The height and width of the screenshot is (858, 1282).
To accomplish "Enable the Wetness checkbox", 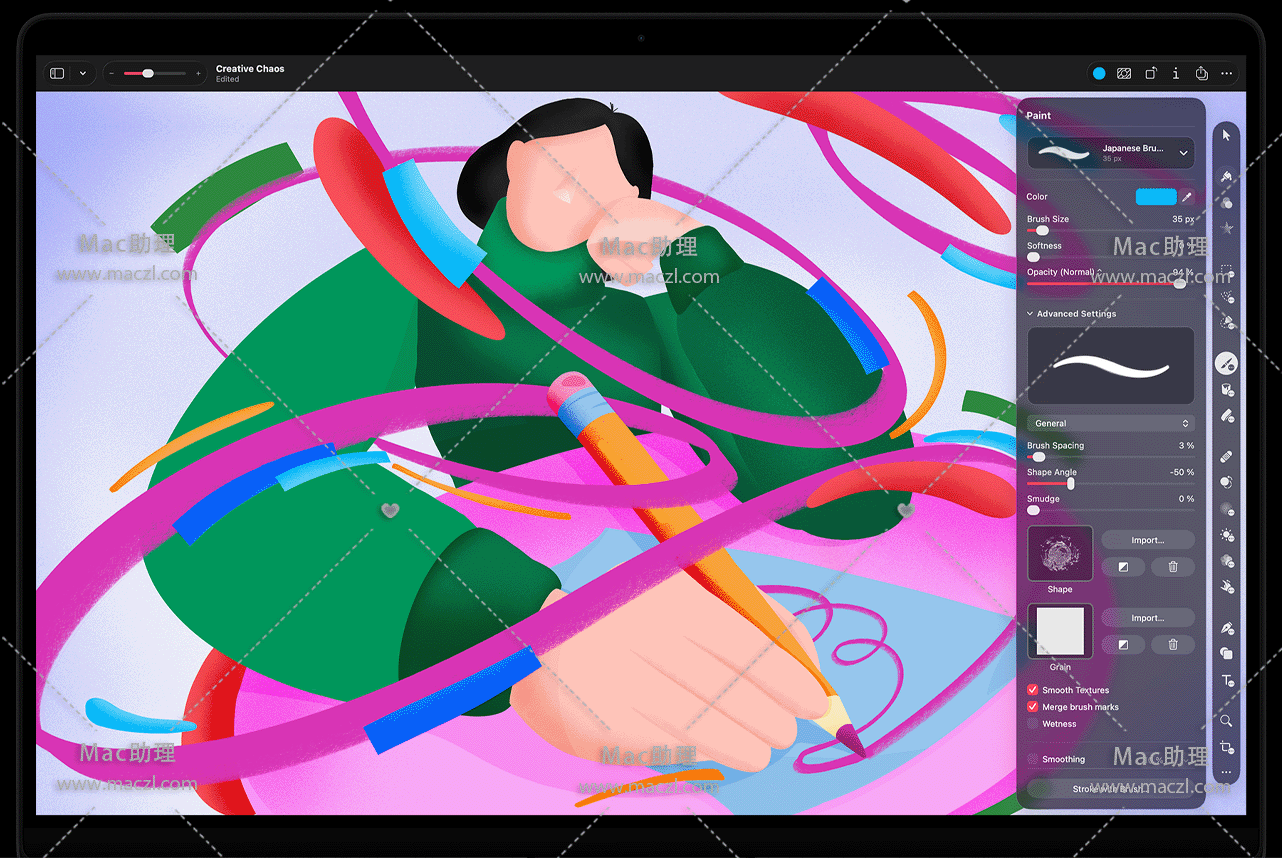I will [x=1033, y=724].
